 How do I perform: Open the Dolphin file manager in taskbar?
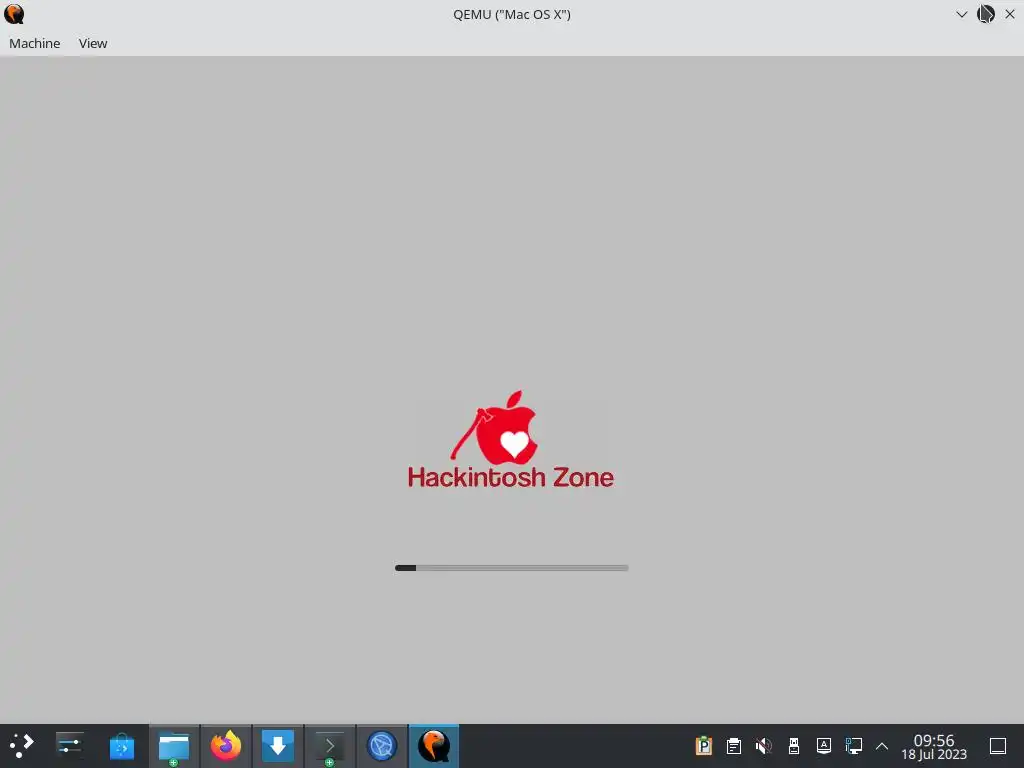[174, 746]
